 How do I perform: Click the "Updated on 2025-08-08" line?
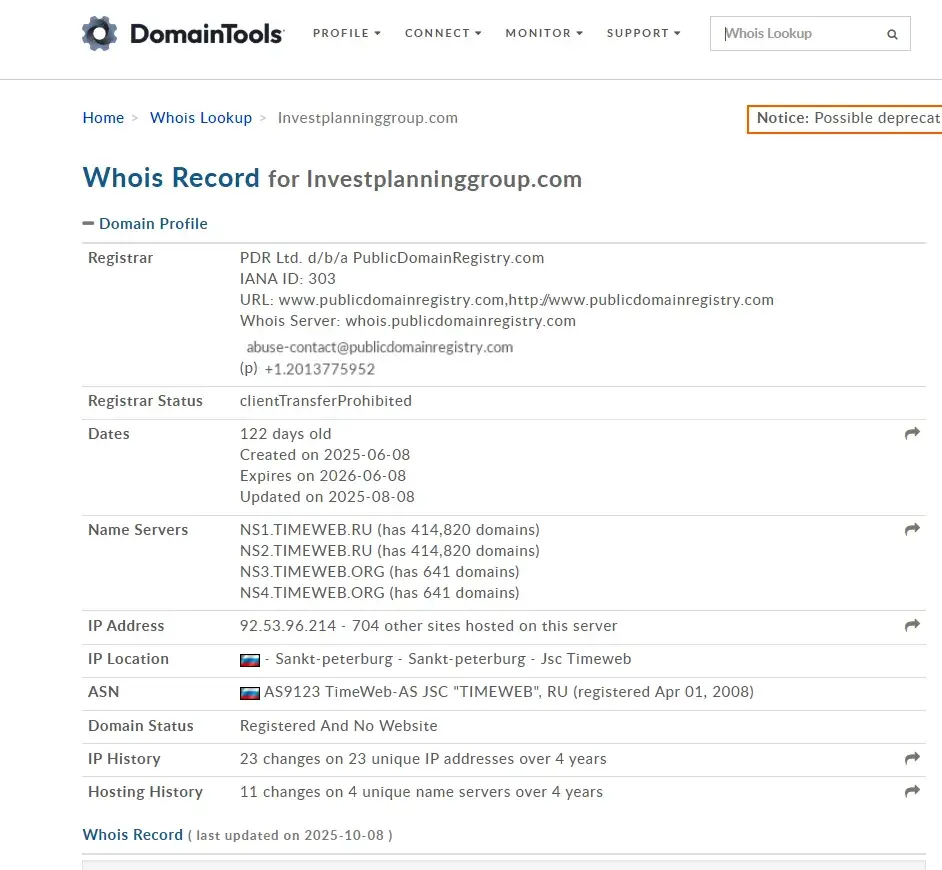(327, 497)
